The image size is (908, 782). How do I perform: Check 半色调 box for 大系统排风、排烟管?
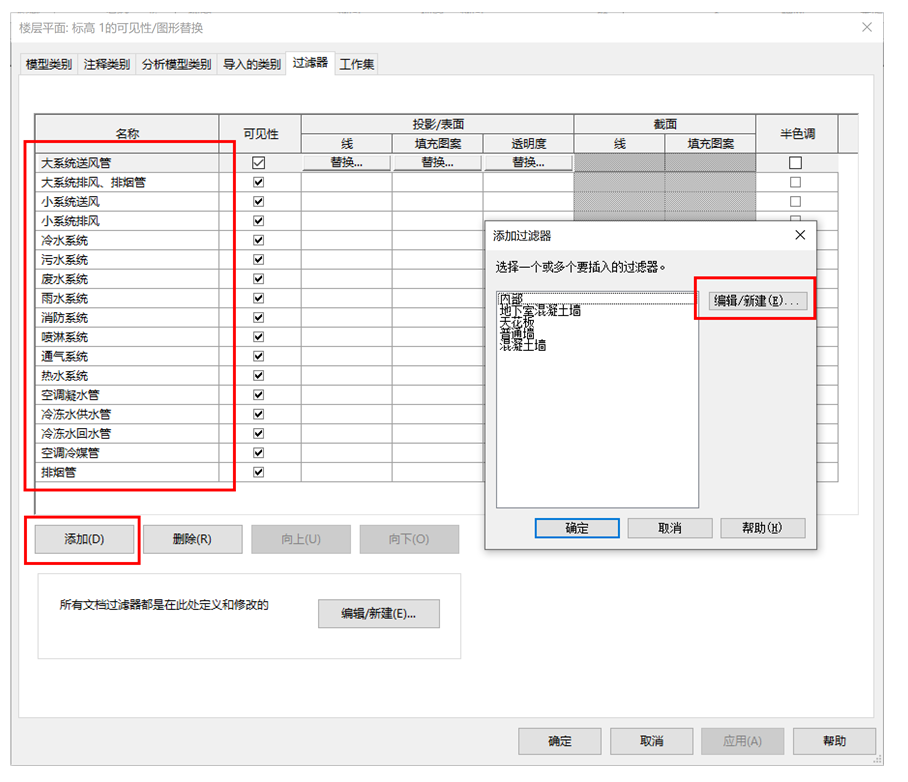(796, 182)
